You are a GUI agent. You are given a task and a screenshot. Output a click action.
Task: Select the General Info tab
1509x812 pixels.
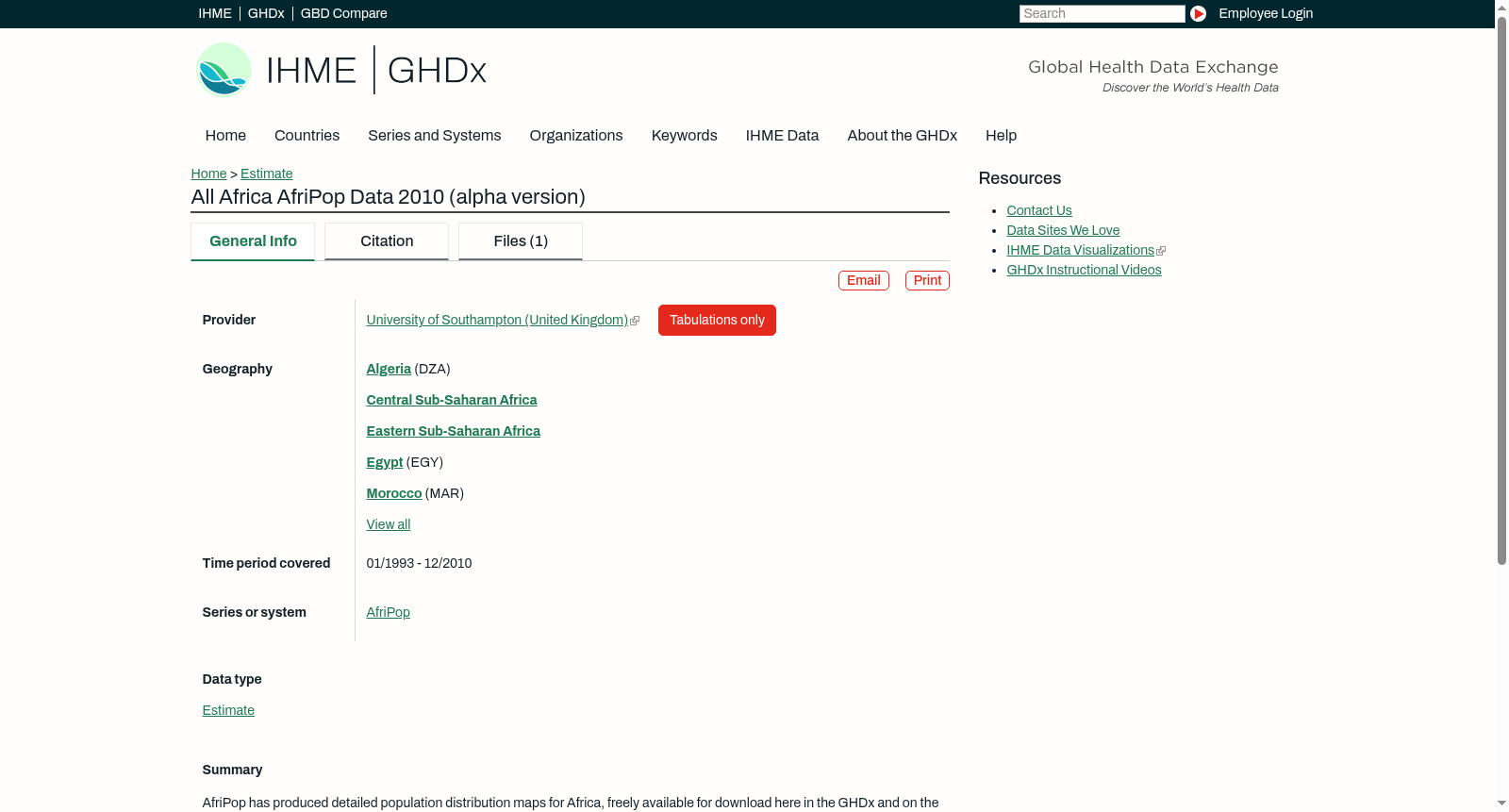click(x=253, y=241)
